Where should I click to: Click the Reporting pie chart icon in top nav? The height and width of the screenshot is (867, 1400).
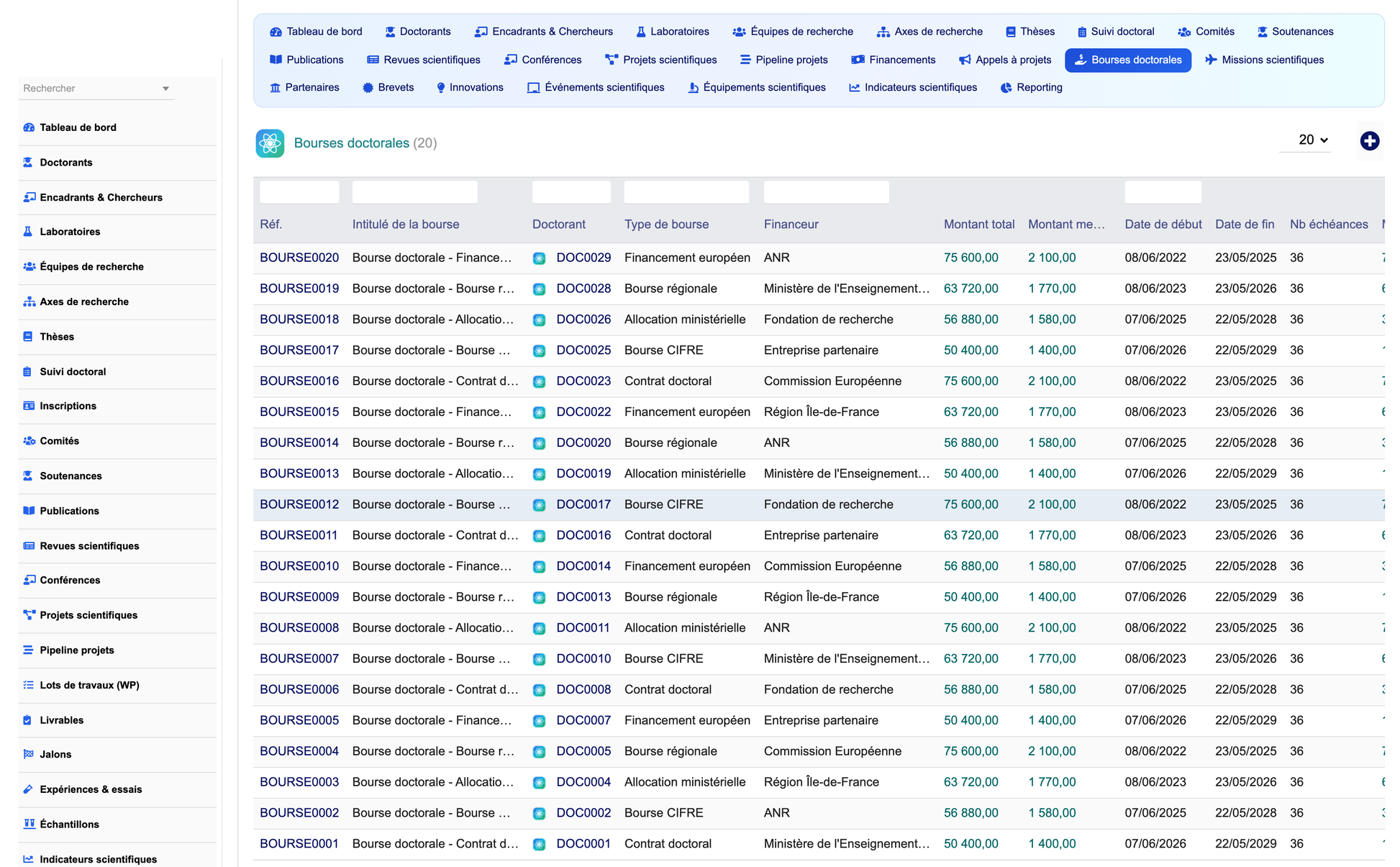click(1006, 88)
